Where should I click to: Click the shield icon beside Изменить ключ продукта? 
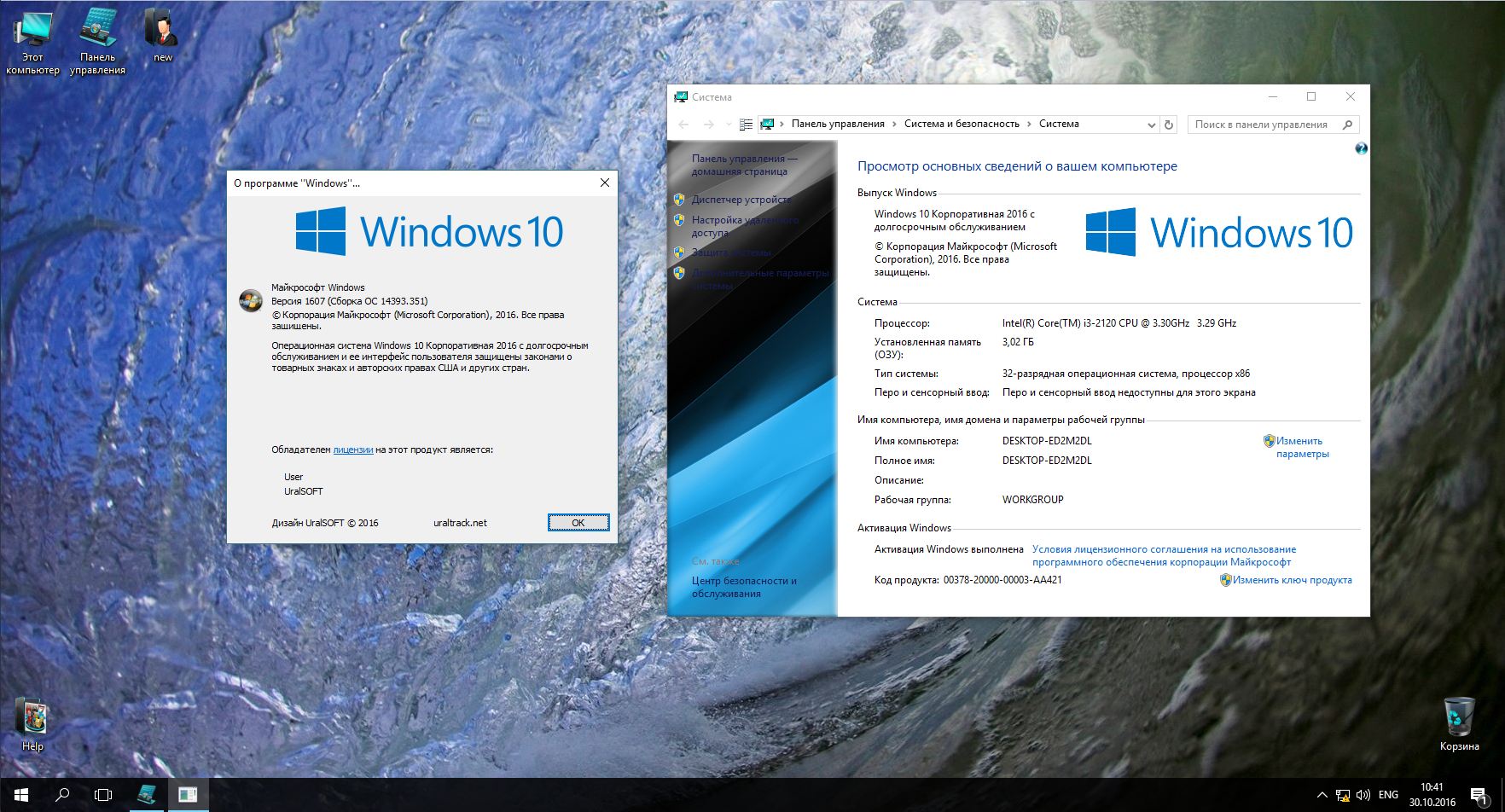click(x=1225, y=580)
